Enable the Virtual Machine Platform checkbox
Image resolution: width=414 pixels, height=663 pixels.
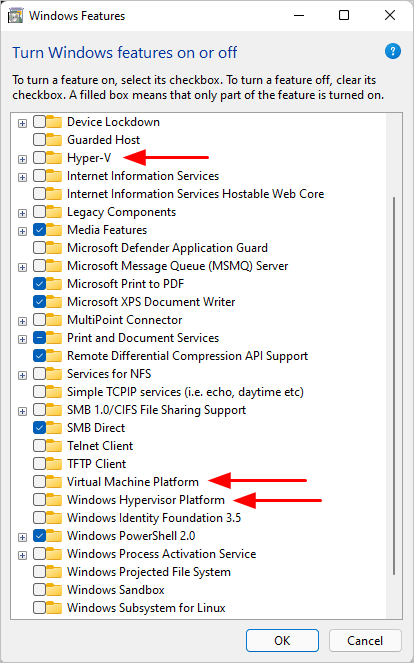(x=39, y=482)
